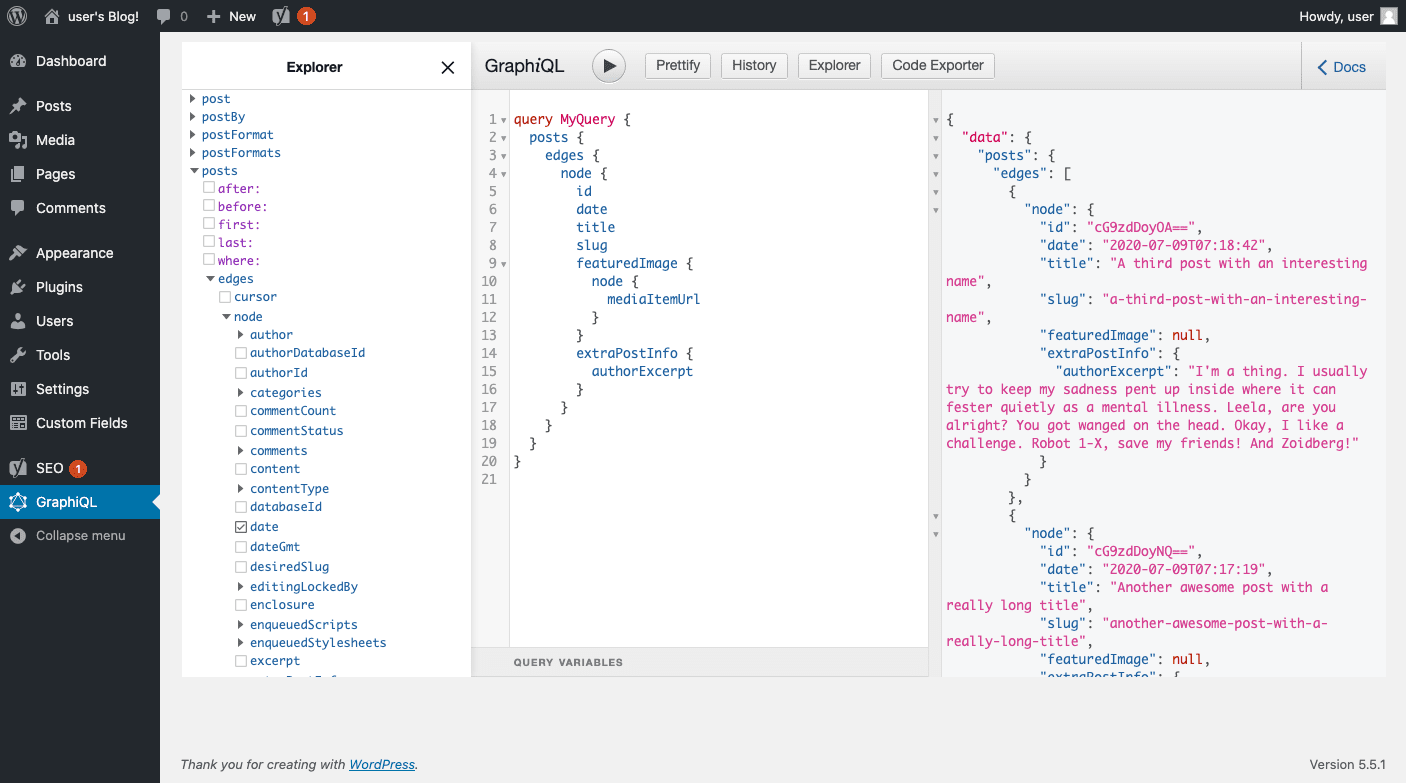Run the query using the play button
Screen dimensions: 1406x783
tap(609, 65)
